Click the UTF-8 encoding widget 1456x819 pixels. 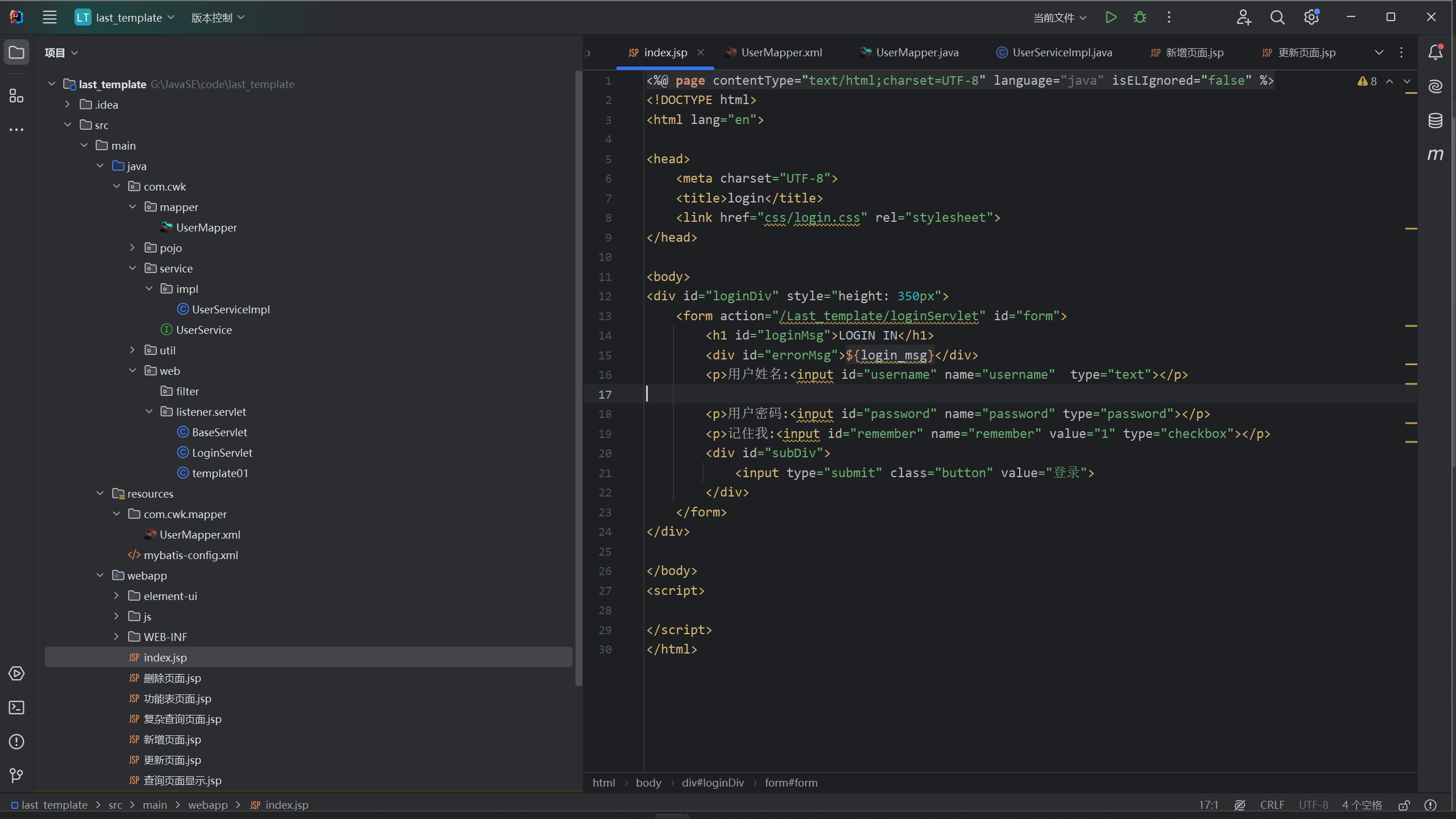click(1313, 805)
